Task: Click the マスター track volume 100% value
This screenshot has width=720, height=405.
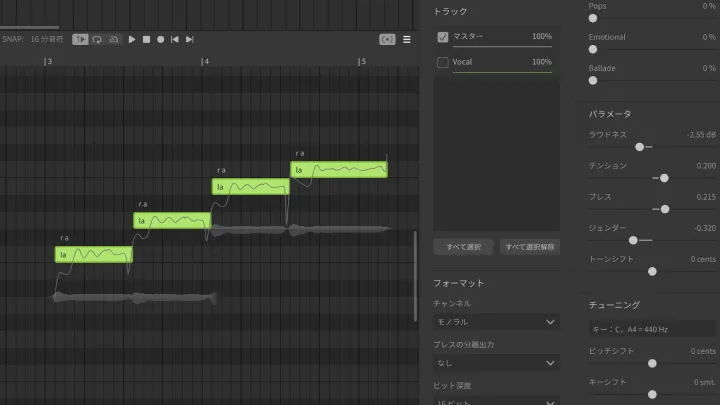Action: (x=542, y=36)
